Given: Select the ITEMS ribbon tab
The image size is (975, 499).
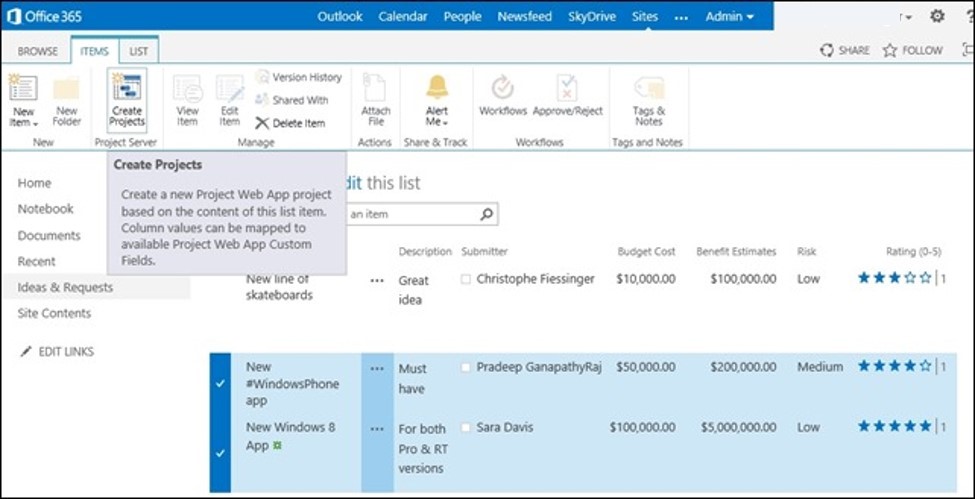Looking at the screenshot, I should click(95, 51).
